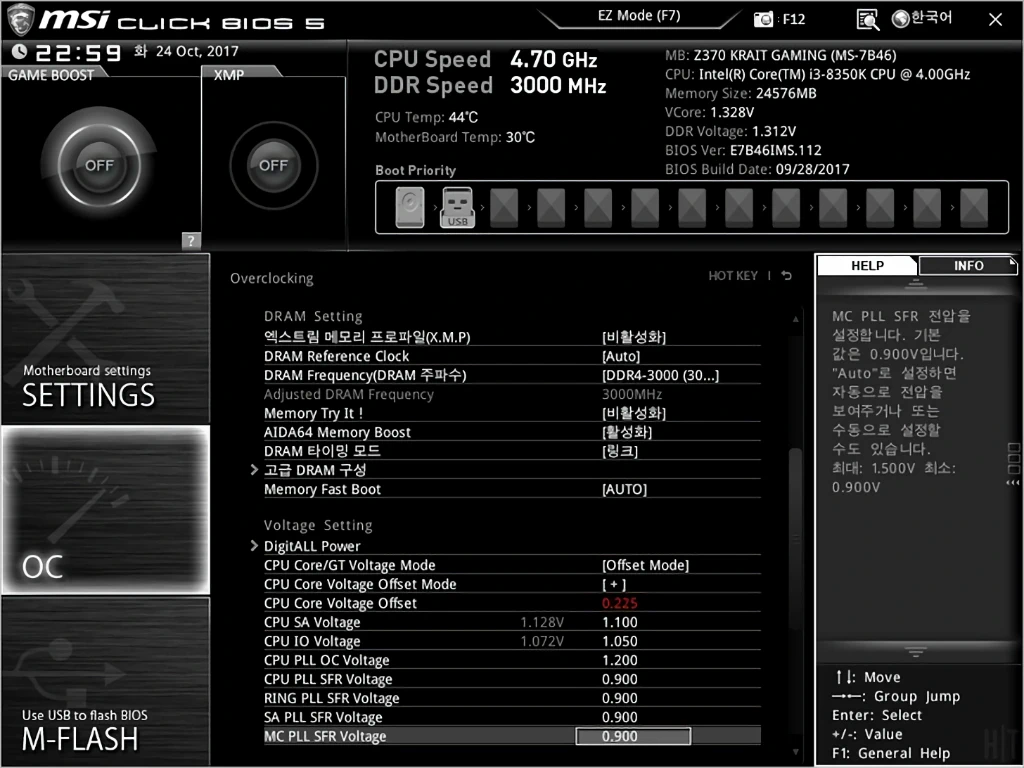Switch to the HELP tab
Image resolution: width=1024 pixels, height=768 pixels.
pyautogui.click(x=867, y=265)
